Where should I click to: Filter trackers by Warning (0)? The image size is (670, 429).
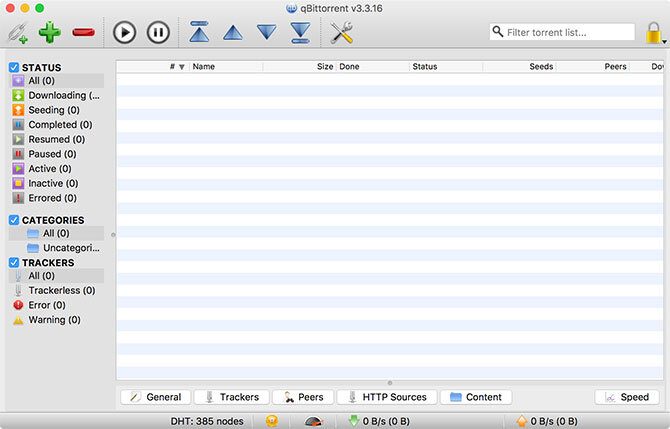pyautogui.click(x=56, y=320)
